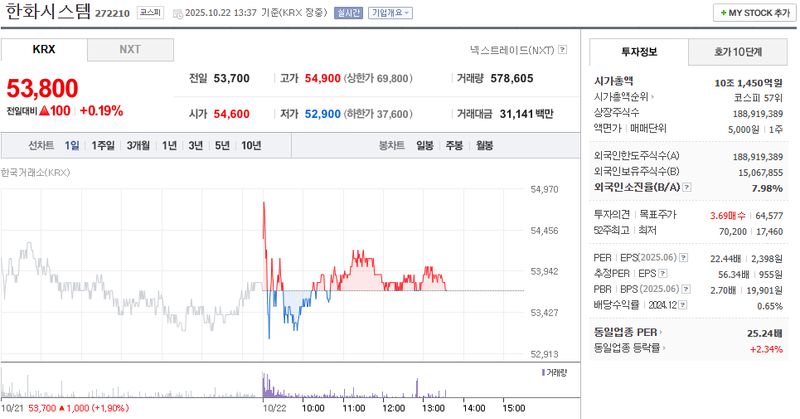The image size is (800, 419).
Task: Open help icon for BPS(2025.06)
Action: pos(686,289)
